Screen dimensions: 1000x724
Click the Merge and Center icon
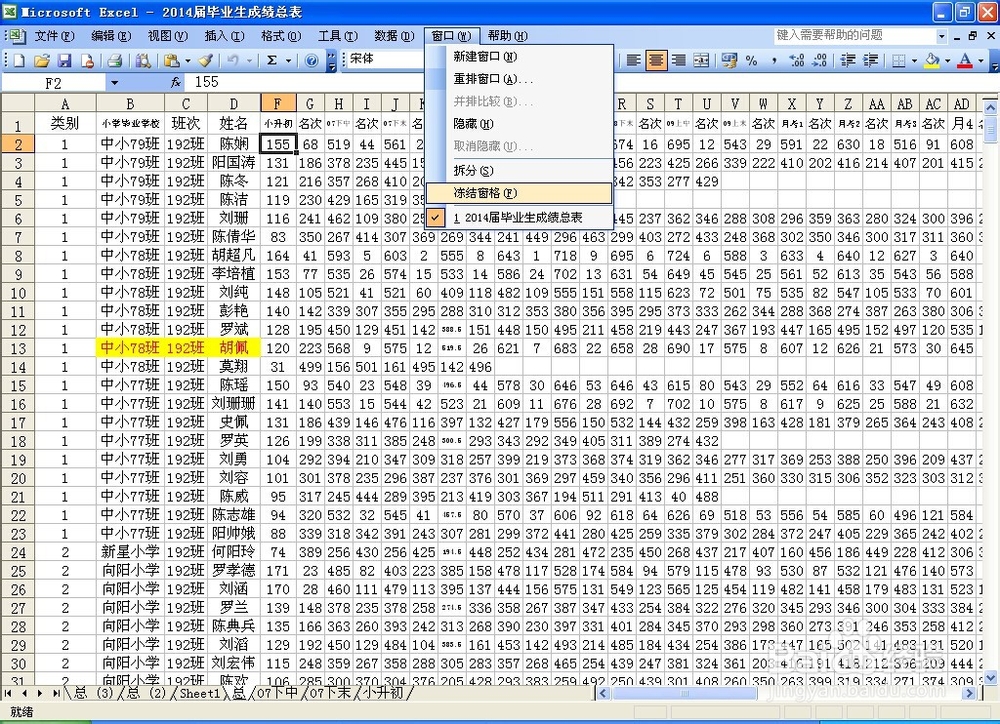click(700, 61)
